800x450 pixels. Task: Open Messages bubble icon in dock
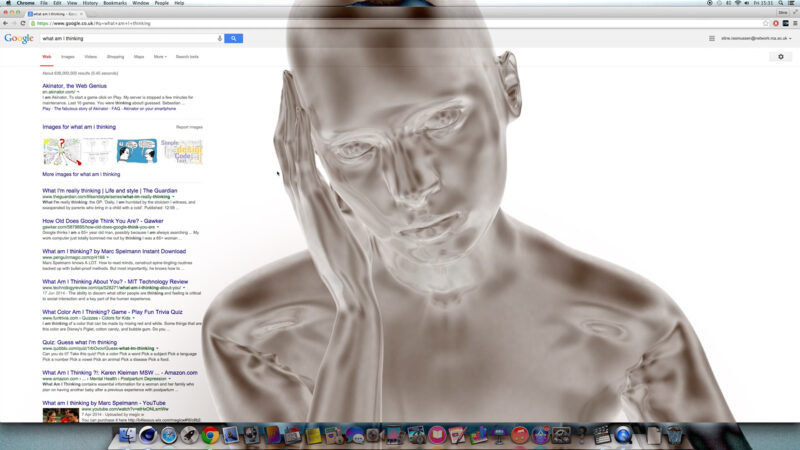coord(355,435)
